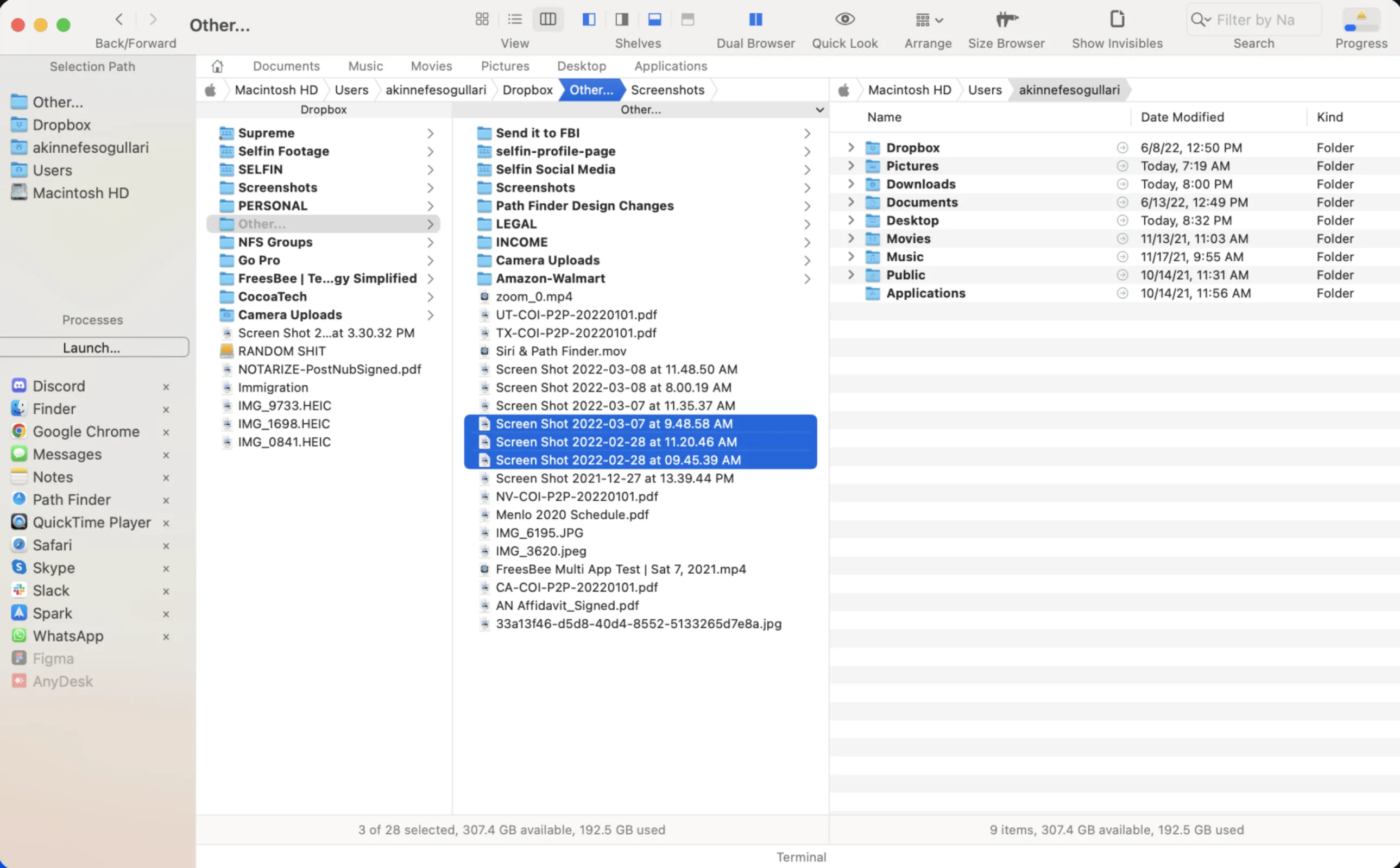1400x868 pixels.
Task: Click the Show Invisibles icon
Action: point(1117,20)
